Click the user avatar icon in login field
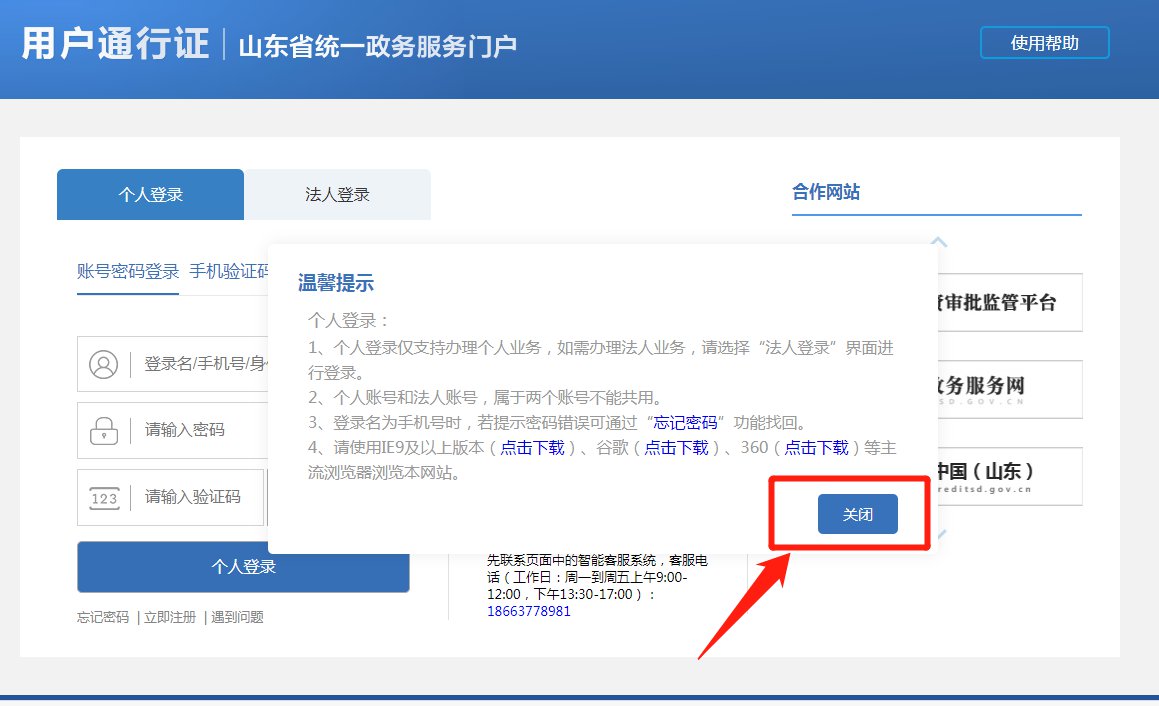The width and height of the screenshot is (1159, 706). pos(103,364)
